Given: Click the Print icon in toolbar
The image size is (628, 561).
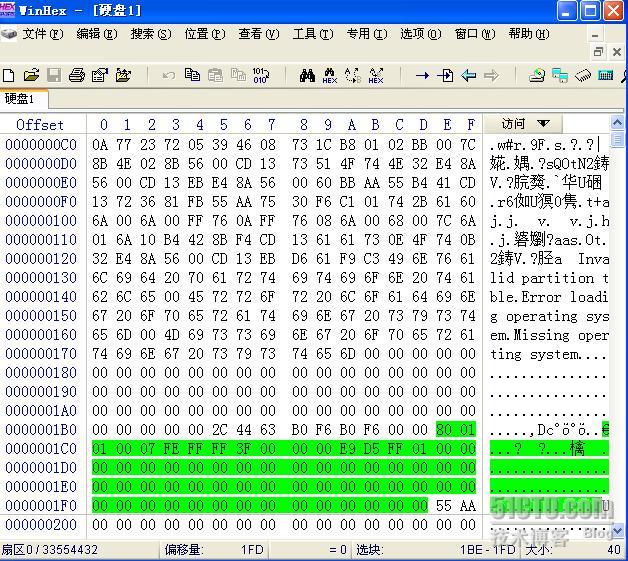Looking at the screenshot, I should [76, 75].
